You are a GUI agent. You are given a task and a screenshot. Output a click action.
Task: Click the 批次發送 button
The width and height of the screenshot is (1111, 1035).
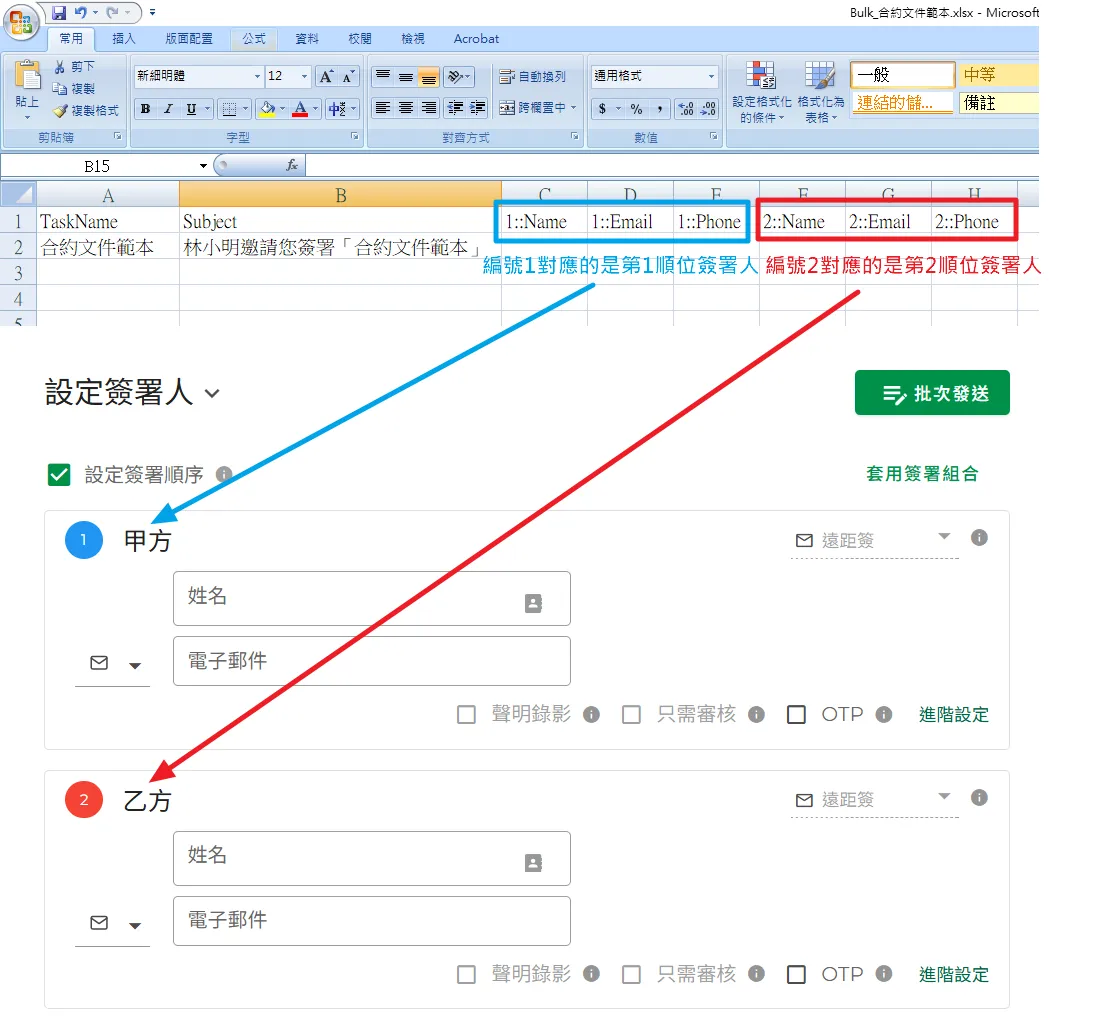[x=932, y=393]
